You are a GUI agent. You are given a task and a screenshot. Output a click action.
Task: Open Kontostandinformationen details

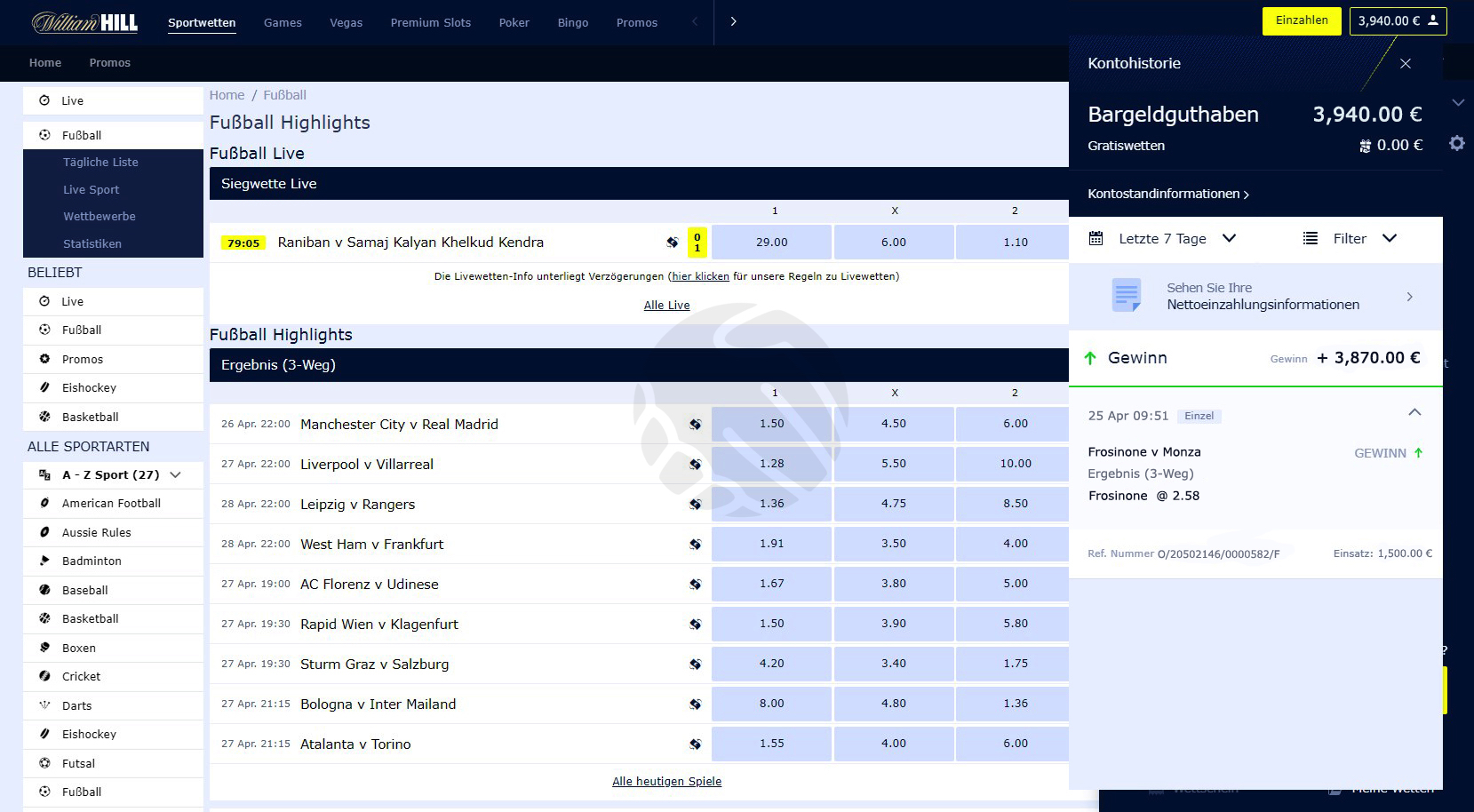[x=1168, y=194]
